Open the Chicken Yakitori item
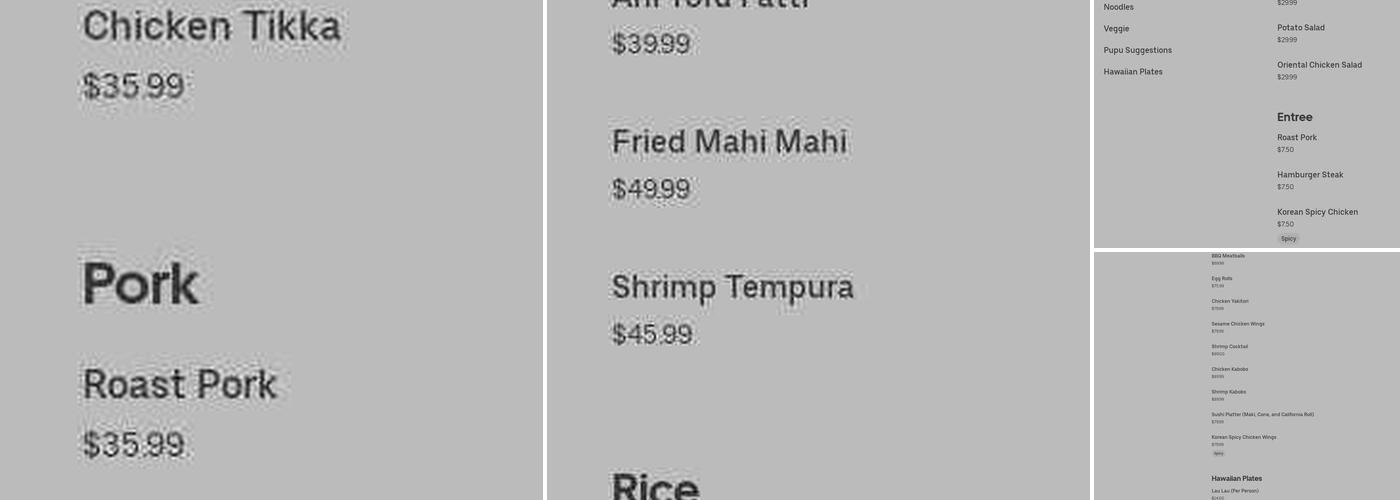Viewport: 1400px width, 500px height. (1230, 301)
